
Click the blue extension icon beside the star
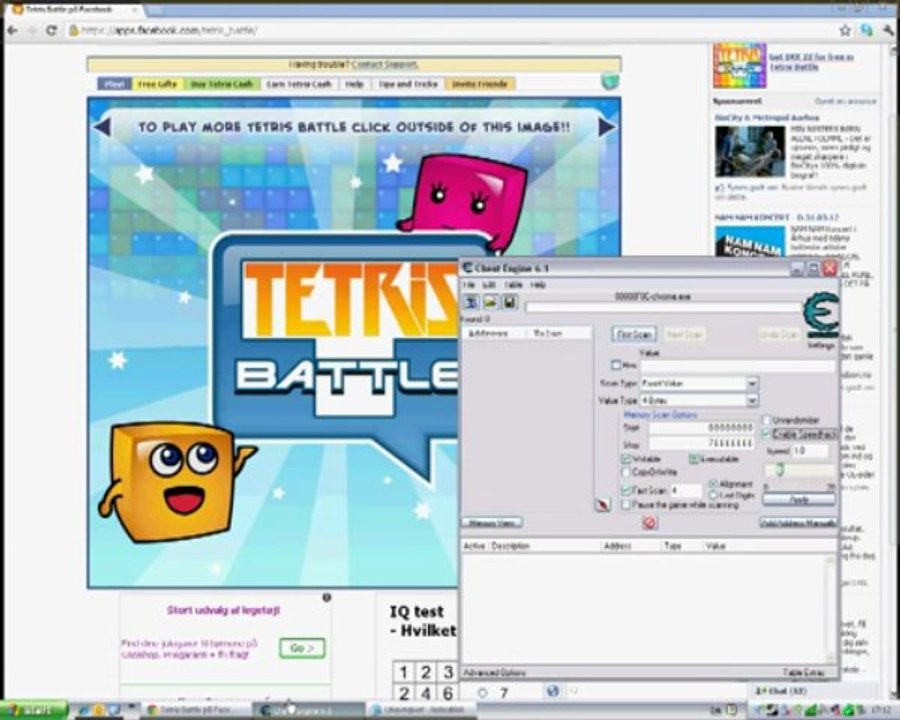(867, 30)
